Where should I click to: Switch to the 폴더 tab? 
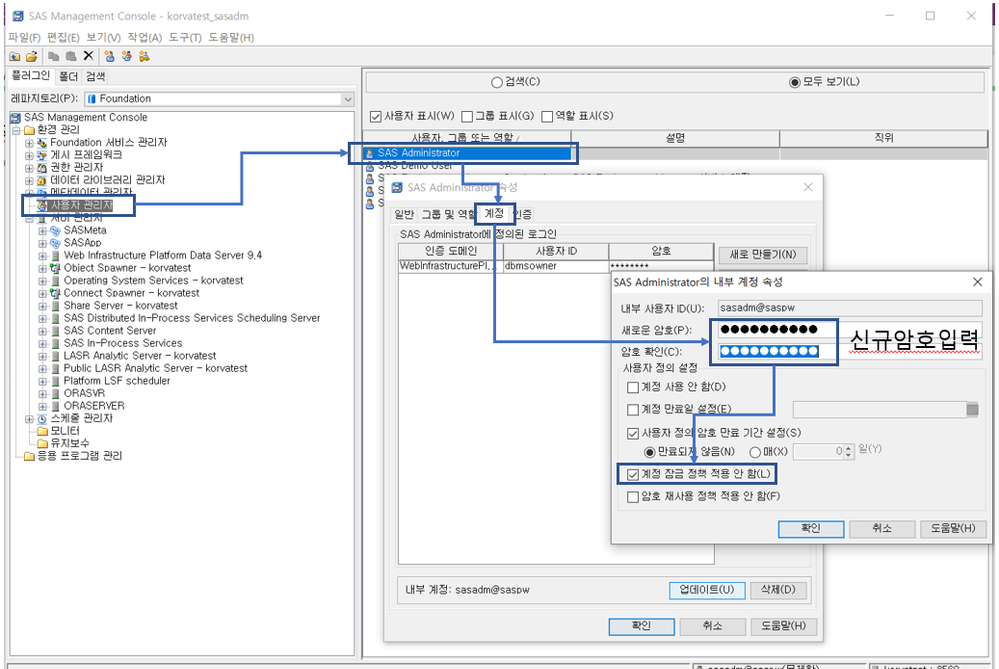coord(69,77)
